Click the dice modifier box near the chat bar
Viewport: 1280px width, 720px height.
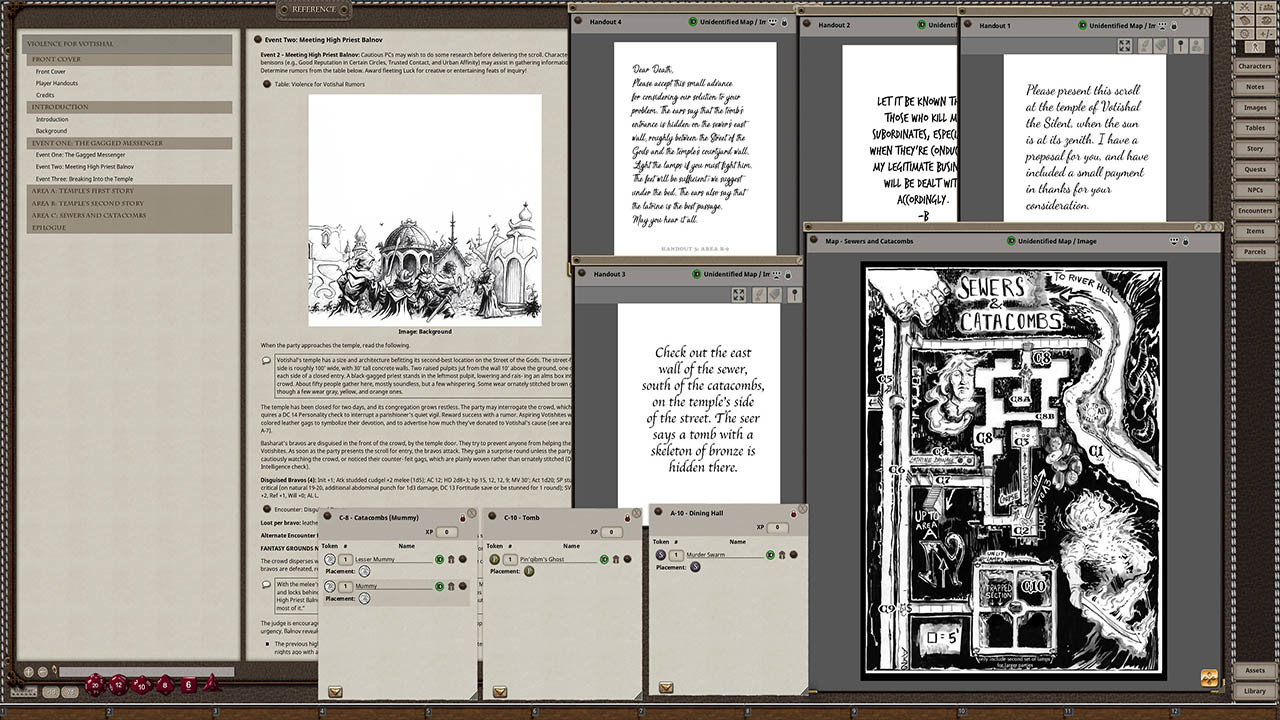(24, 692)
